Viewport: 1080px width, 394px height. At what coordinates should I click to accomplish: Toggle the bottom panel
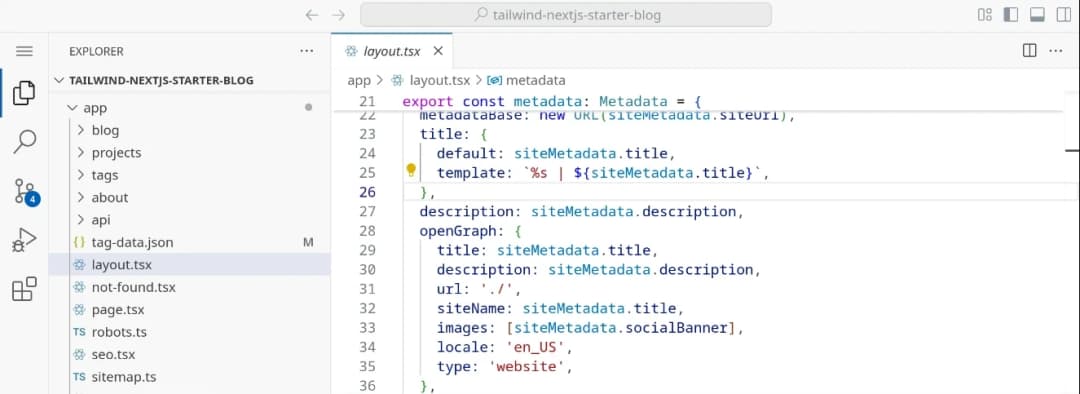1037,14
